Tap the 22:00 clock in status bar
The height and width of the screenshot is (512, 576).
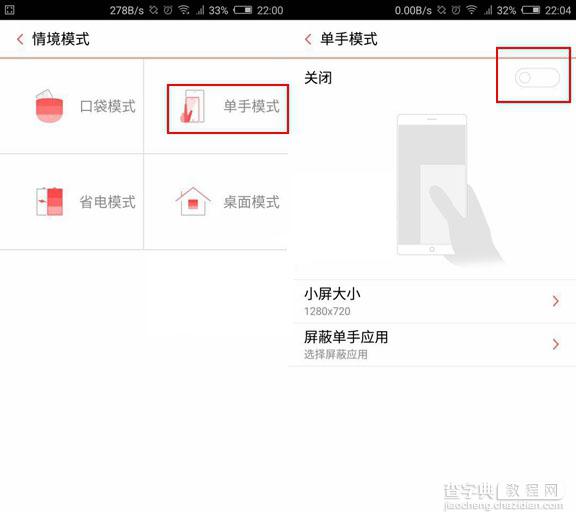click(270, 10)
